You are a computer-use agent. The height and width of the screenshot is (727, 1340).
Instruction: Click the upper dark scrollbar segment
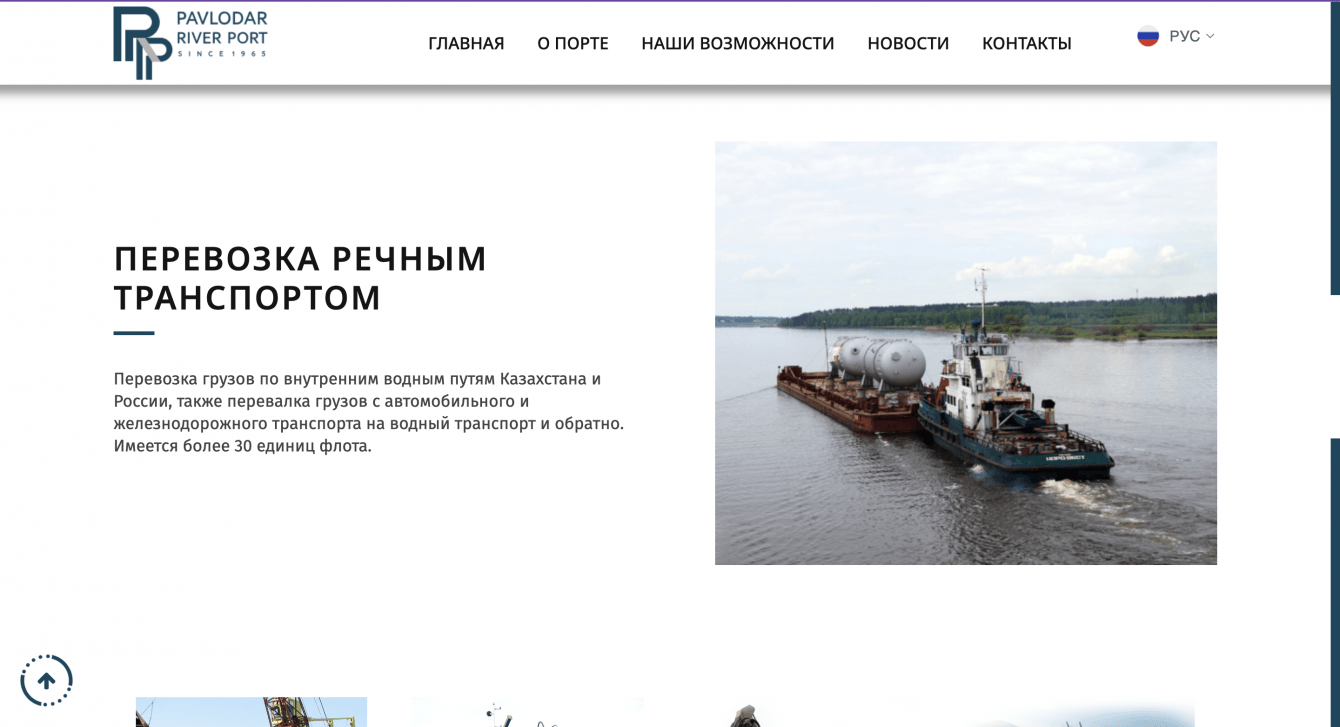pyautogui.click(x=1335, y=148)
